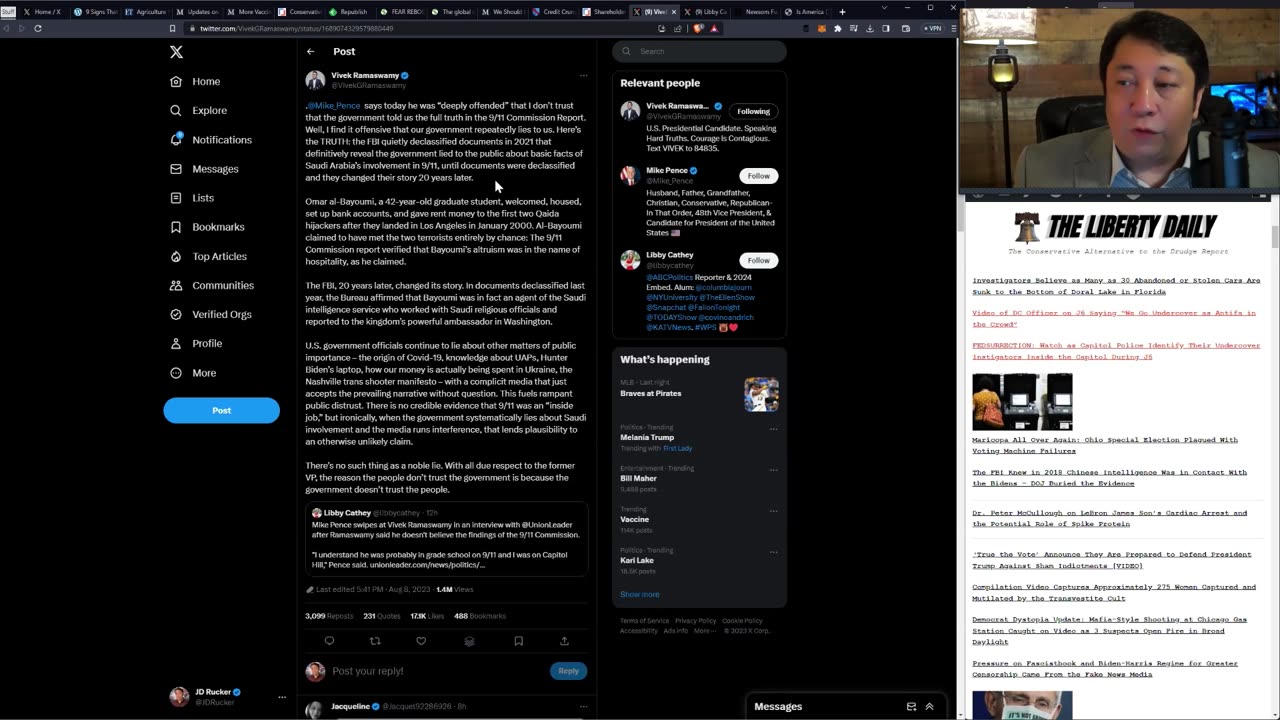Click the reply comment icon under the post
This screenshot has height=720, width=1280.
pyautogui.click(x=329, y=641)
